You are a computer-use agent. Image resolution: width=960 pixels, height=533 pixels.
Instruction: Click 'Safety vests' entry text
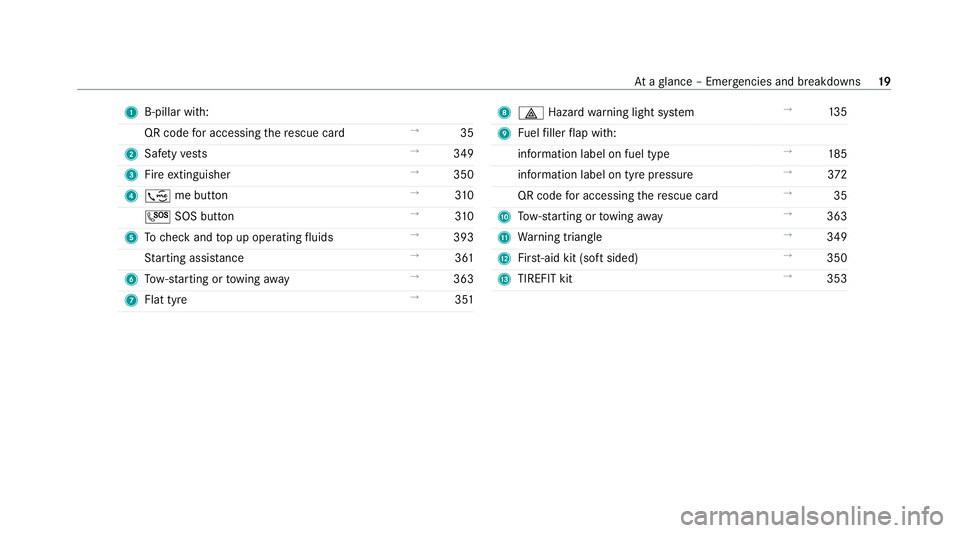coord(176,154)
